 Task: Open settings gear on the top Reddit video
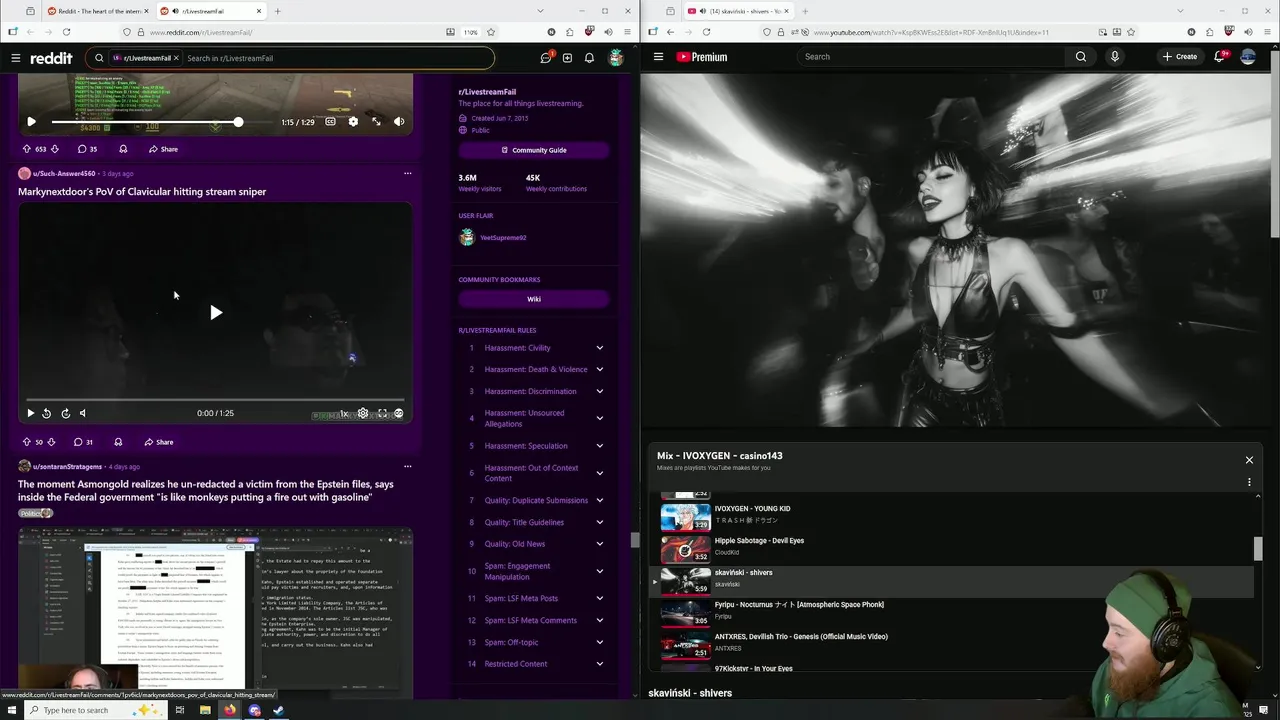tap(353, 122)
